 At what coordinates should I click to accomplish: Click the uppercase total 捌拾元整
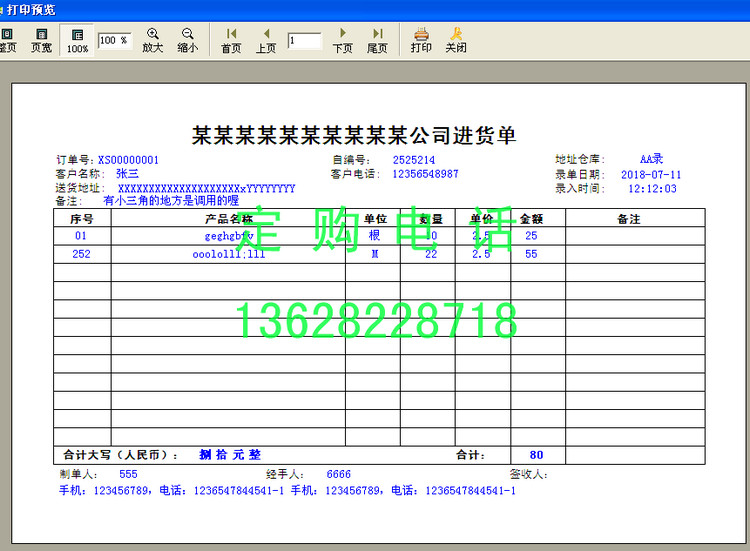[x=230, y=455]
